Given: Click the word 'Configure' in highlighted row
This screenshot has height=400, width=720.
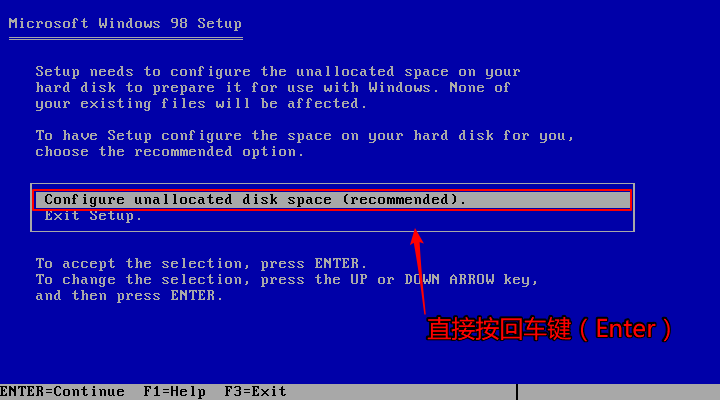Looking at the screenshot, I should (x=84, y=200).
